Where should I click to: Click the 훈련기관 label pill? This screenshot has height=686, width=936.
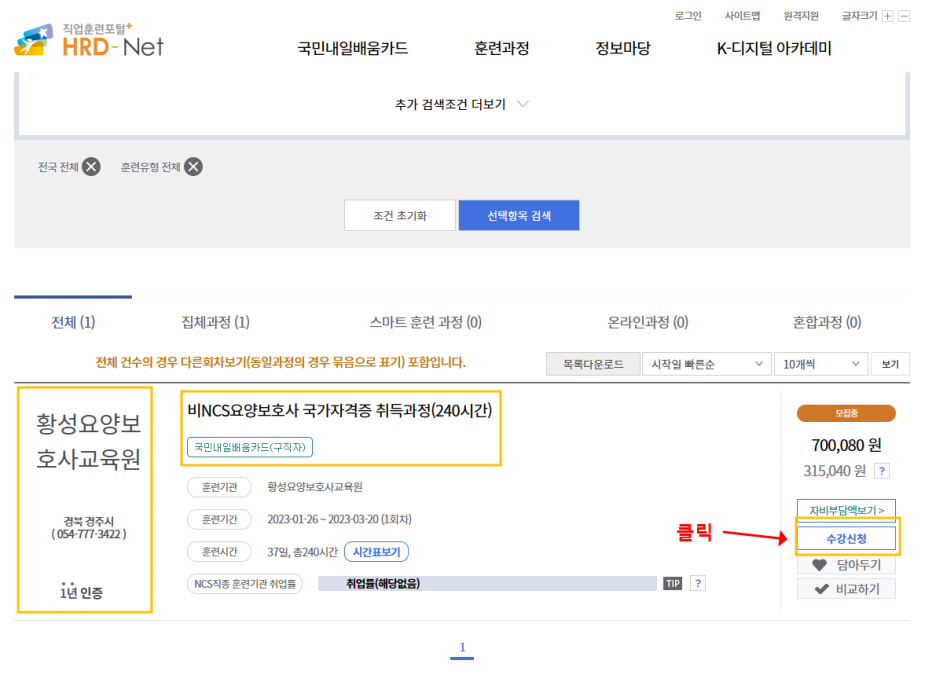click(219, 487)
